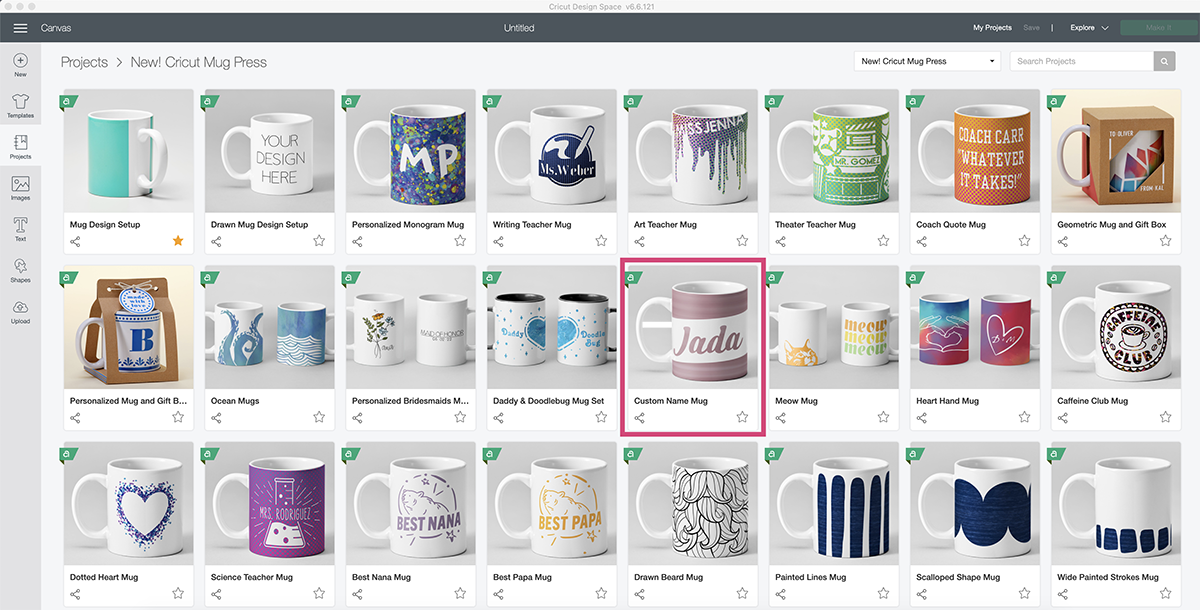Share the Theater Teacher Mug project
This screenshot has width=1200, height=610.
point(780,241)
